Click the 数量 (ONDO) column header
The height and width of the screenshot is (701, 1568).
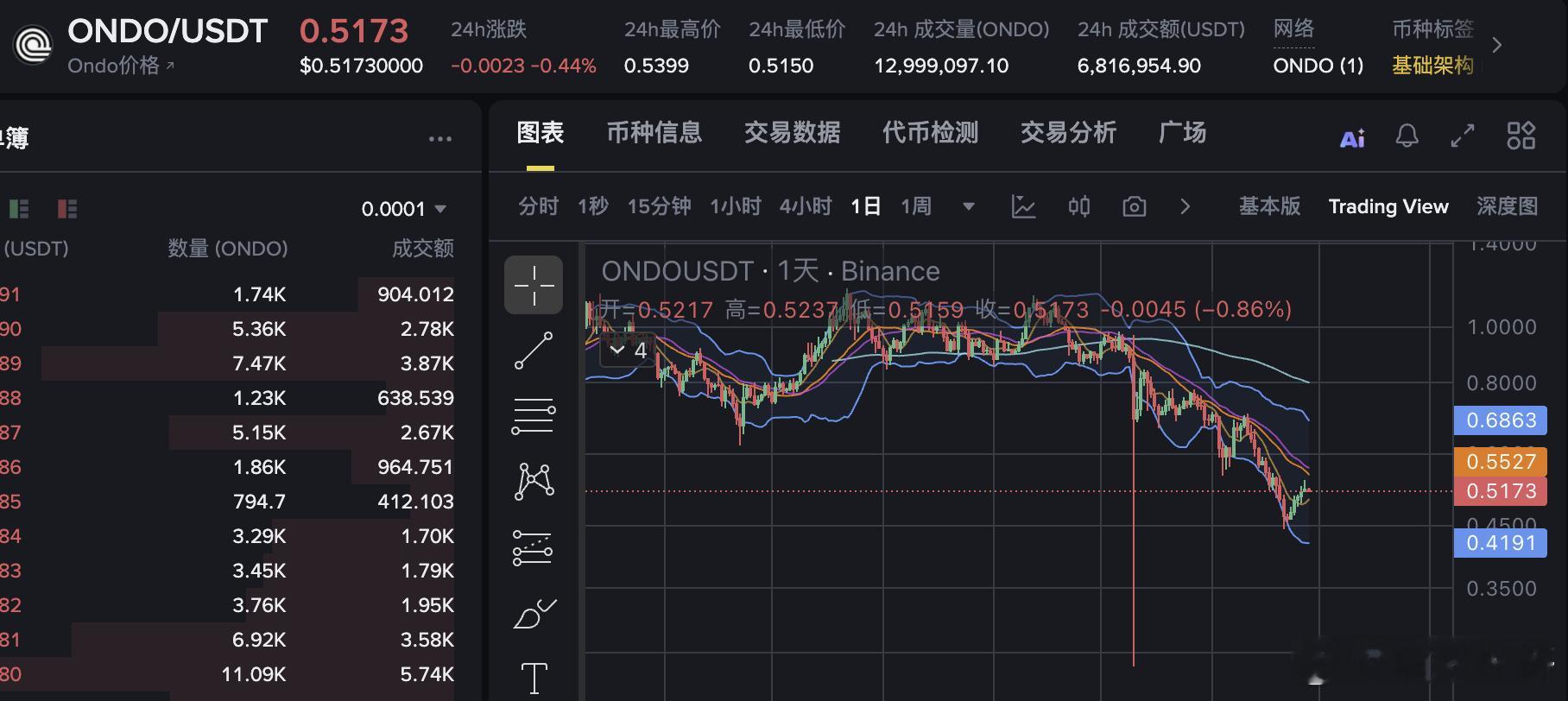point(228,249)
